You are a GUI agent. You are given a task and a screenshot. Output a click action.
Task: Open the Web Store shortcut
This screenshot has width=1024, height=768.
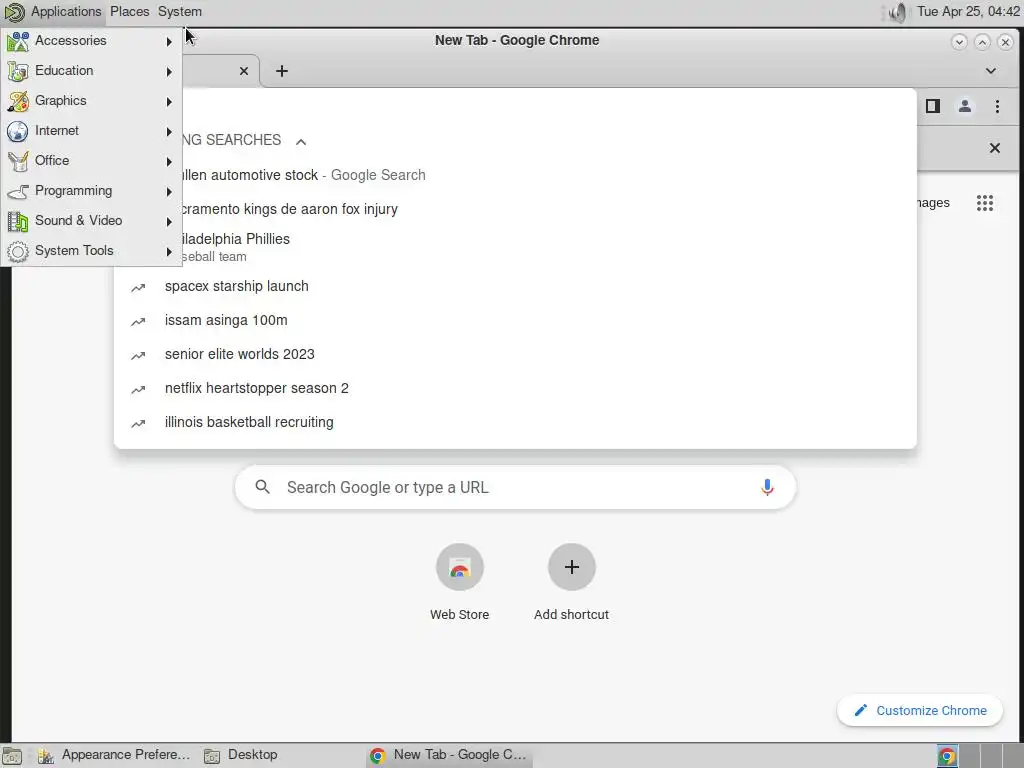click(x=460, y=582)
